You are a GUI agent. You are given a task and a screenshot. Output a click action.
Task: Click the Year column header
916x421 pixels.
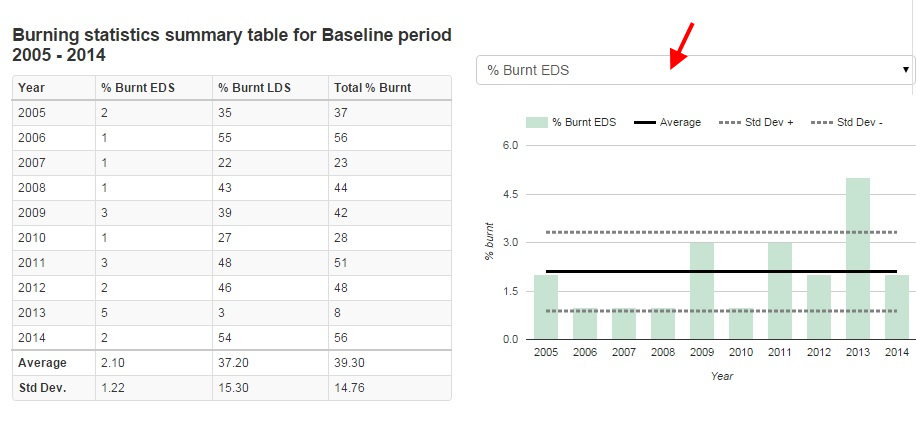click(x=32, y=88)
